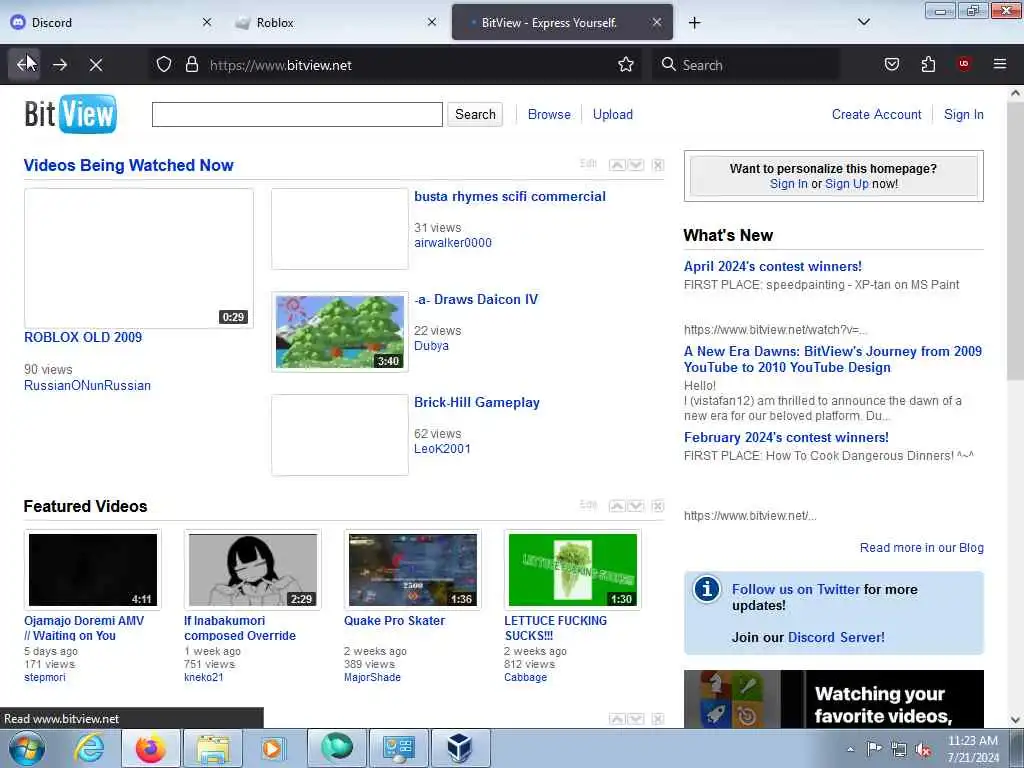Viewport: 1024px width, 768px height.
Task: Open Windows Media Player on taskbar
Action: (x=274, y=748)
